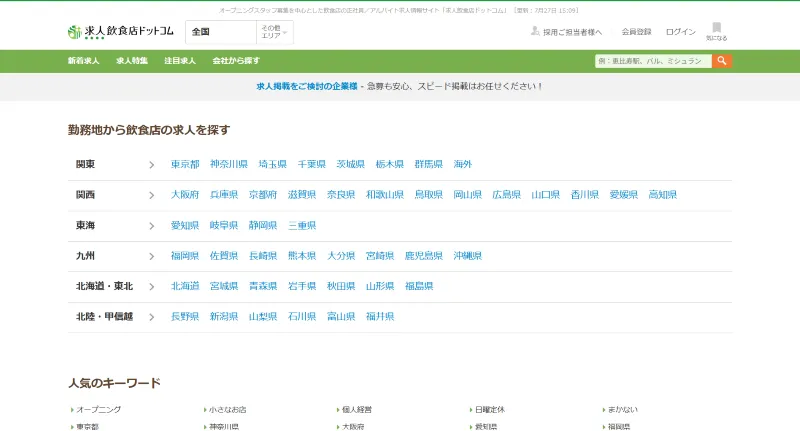Click the ログイン link

pyautogui.click(x=681, y=32)
